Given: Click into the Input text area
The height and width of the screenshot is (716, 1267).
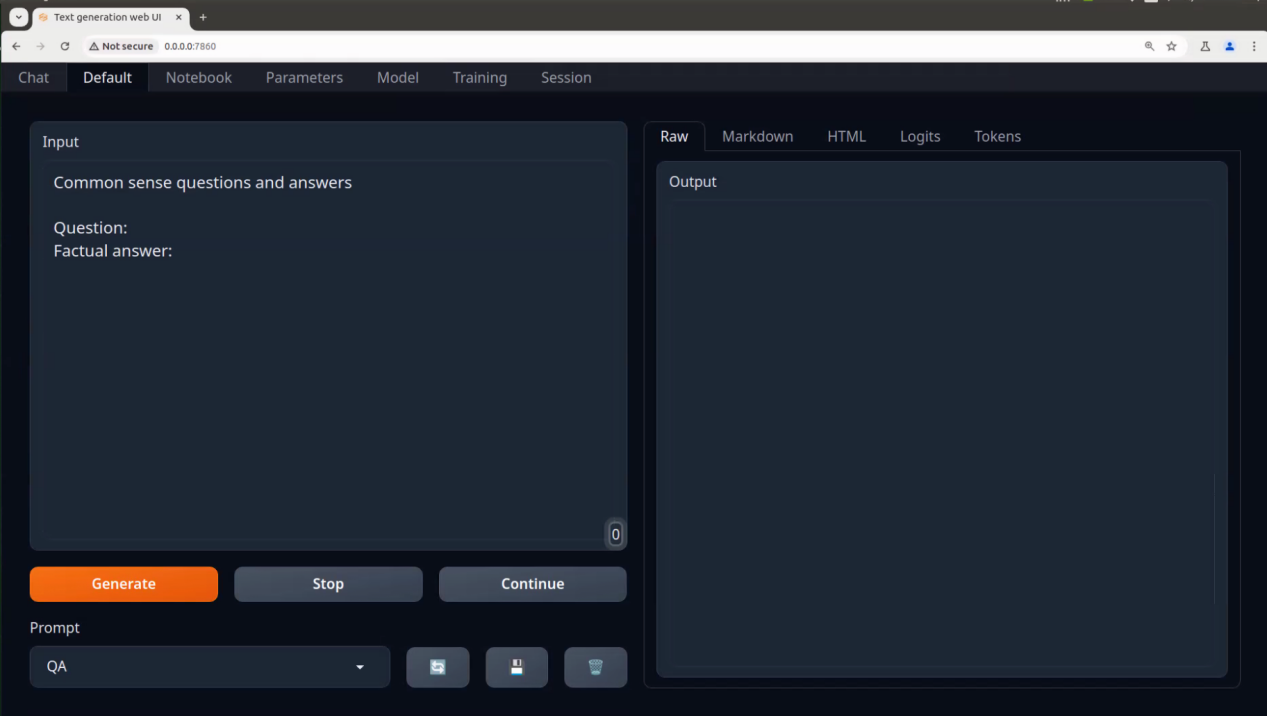Looking at the screenshot, I should point(328,350).
